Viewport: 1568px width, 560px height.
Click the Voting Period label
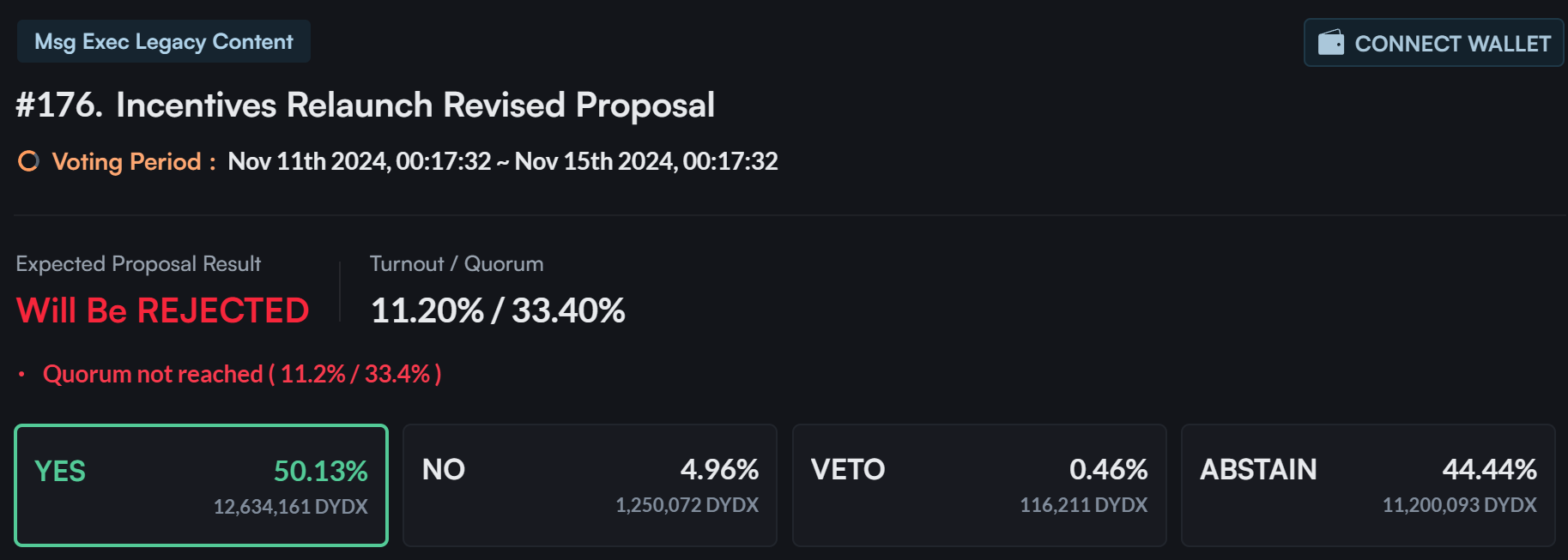click(126, 162)
